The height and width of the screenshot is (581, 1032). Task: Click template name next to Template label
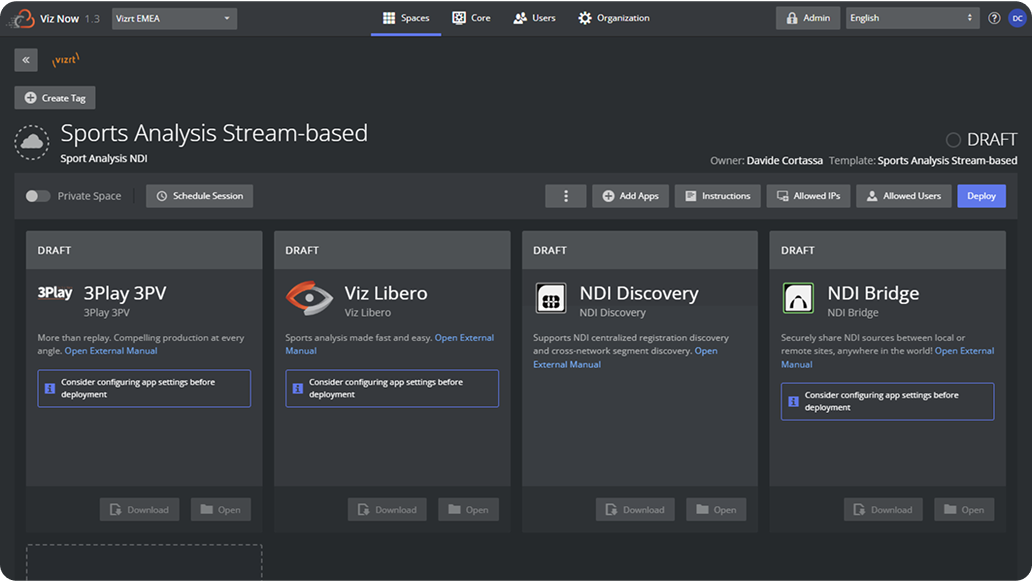(x=947, y=161)
